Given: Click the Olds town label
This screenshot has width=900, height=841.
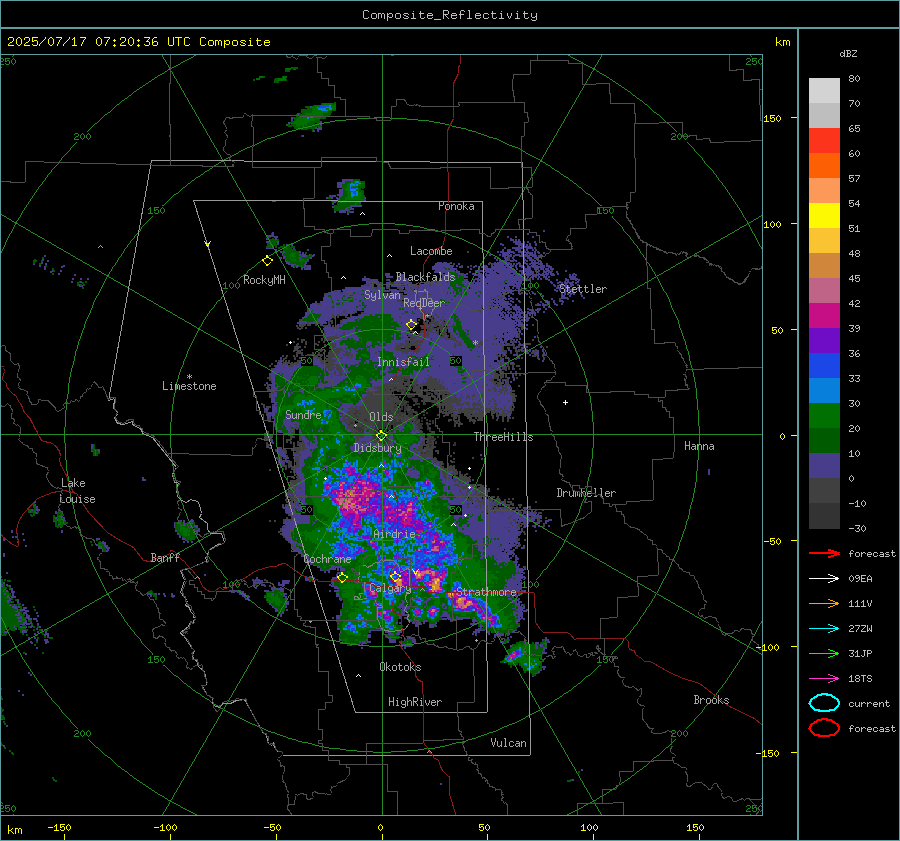Looking at the screenshot, I should (x=381, y=417).
